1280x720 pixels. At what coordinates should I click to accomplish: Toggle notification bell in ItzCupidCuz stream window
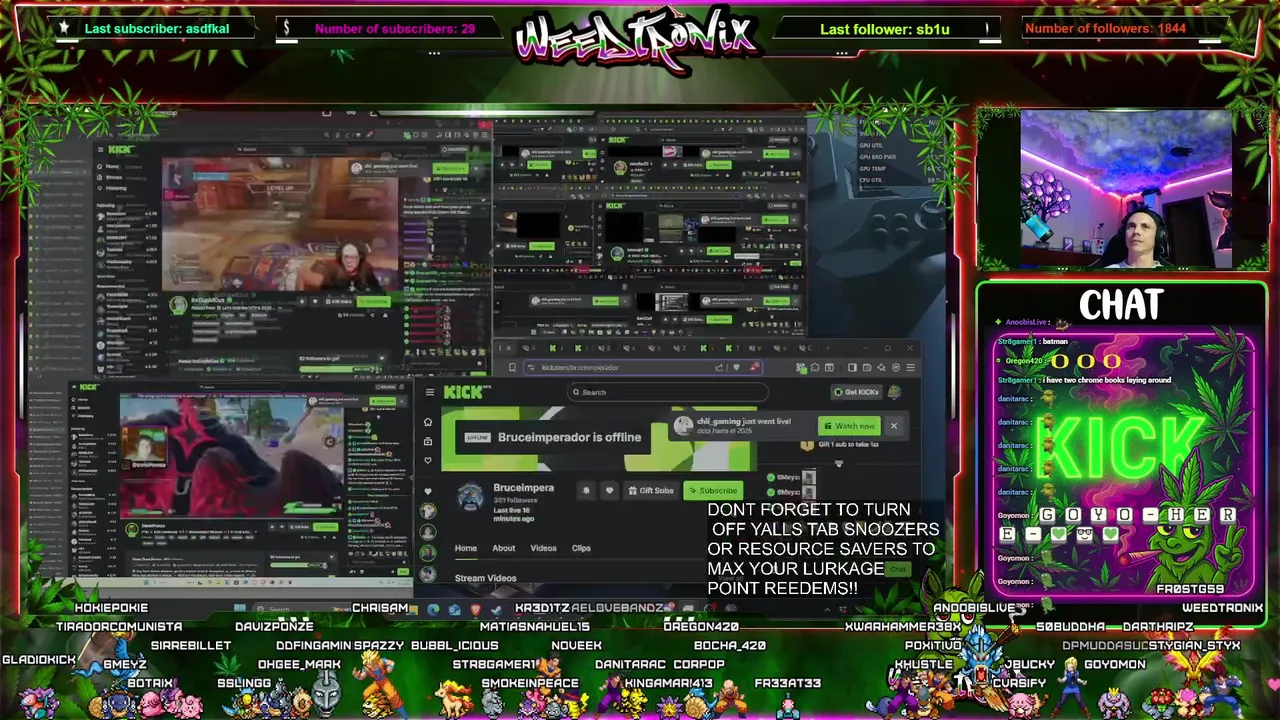pyautogui.click(x=302, y=301)
